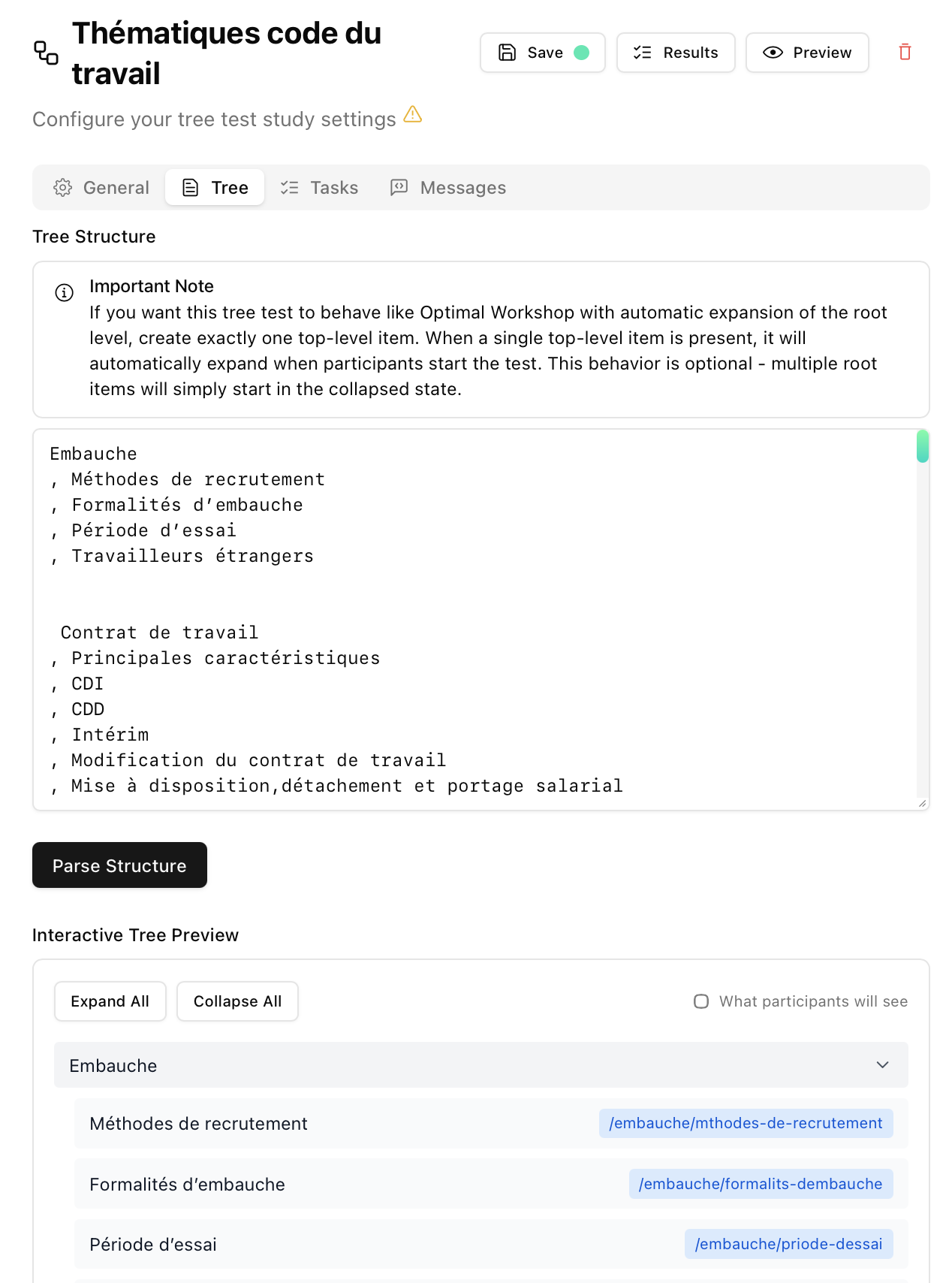Click the speech bubble icon on Messages tab
This screenshot has width=952, height=1283.
point(399,187)
